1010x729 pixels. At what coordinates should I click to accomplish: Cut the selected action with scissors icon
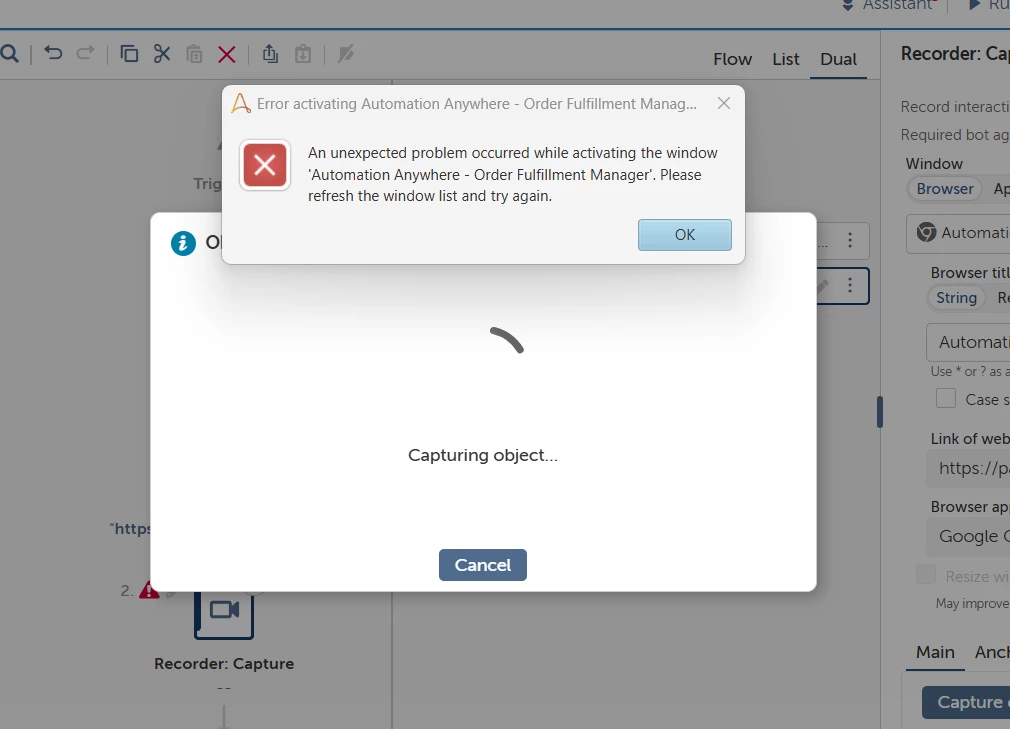pyautogui.click(x=162, y=53)
